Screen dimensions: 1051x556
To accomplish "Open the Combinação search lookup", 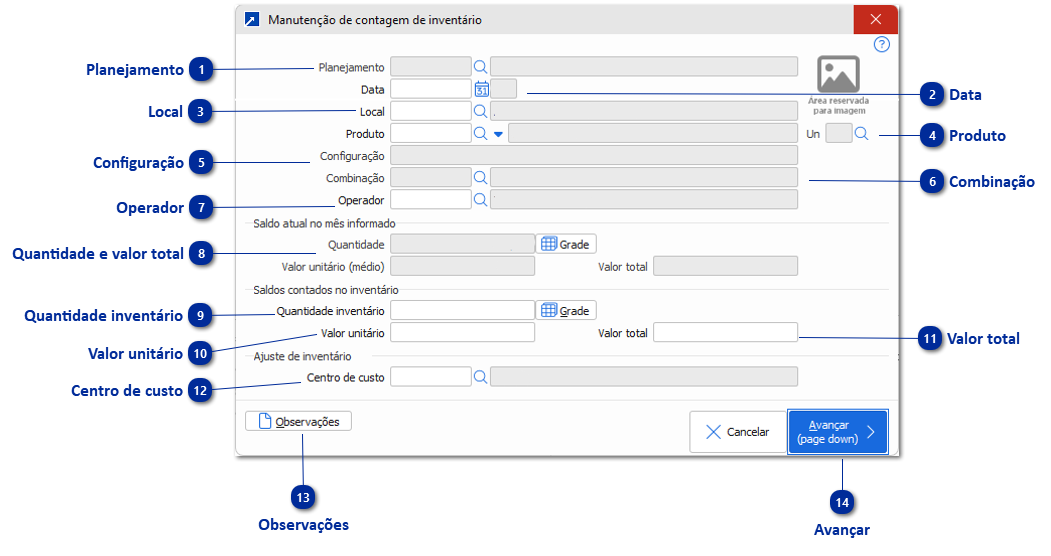I will pyautogui.click(x=480, y=177).
